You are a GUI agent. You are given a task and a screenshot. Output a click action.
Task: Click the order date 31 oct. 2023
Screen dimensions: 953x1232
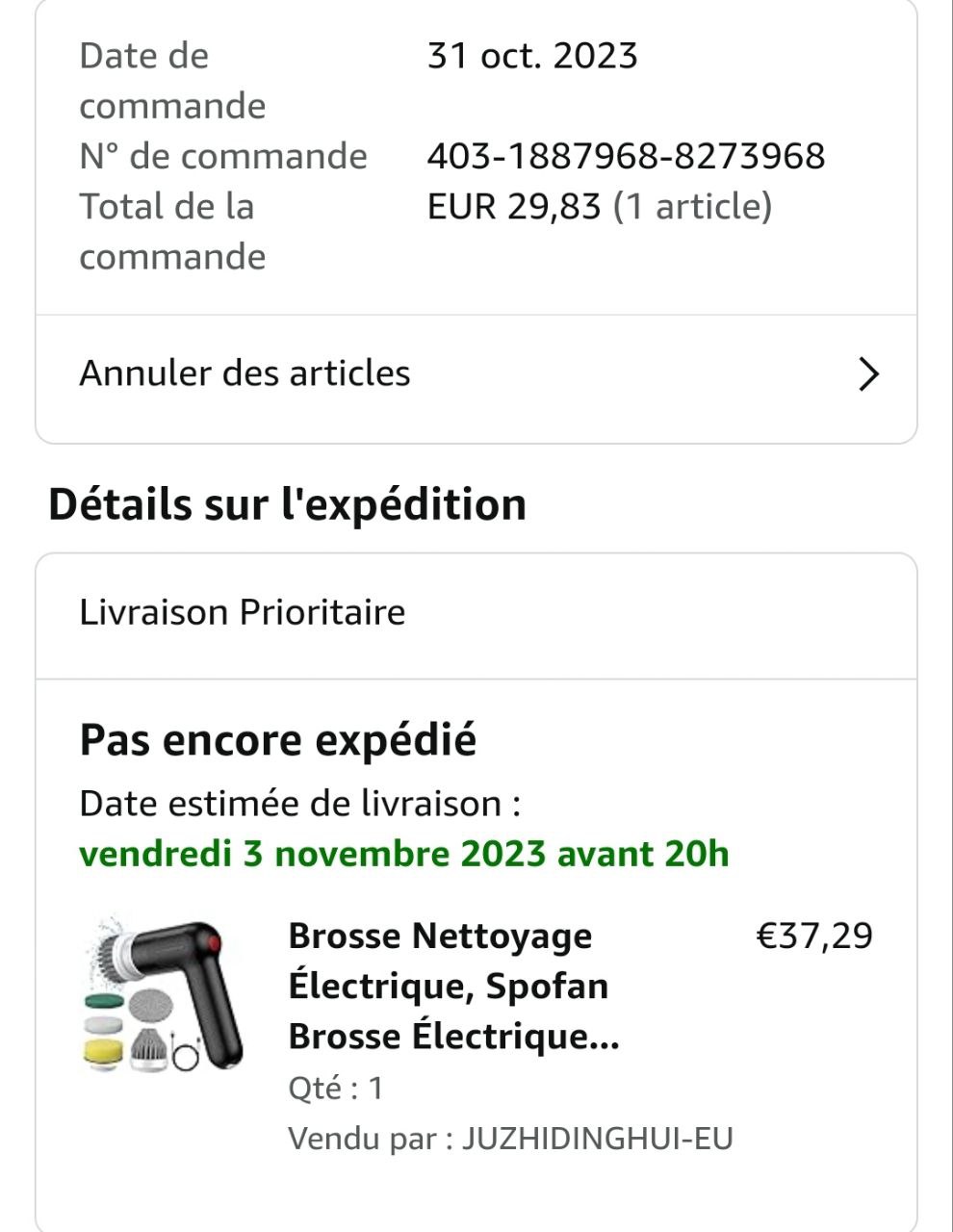click(x=532, y=56)
